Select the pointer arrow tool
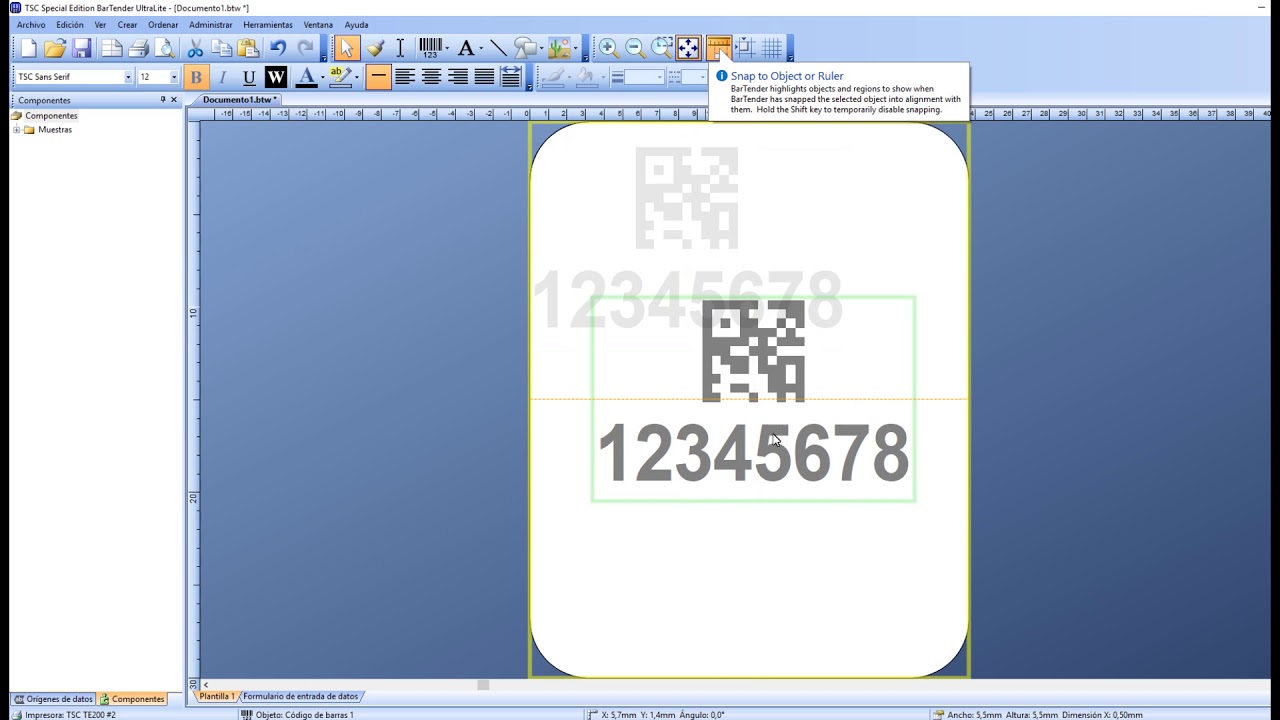The height and width of the screenshot is (720, 1280). [347, 48]
